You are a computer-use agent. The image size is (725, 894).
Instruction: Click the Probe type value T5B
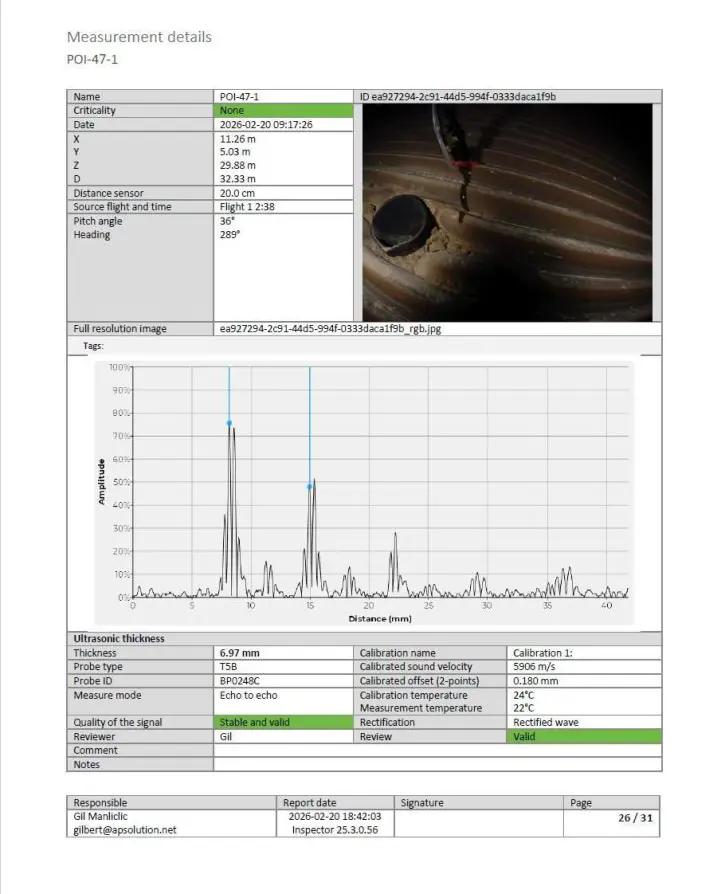tap(228, 667)
